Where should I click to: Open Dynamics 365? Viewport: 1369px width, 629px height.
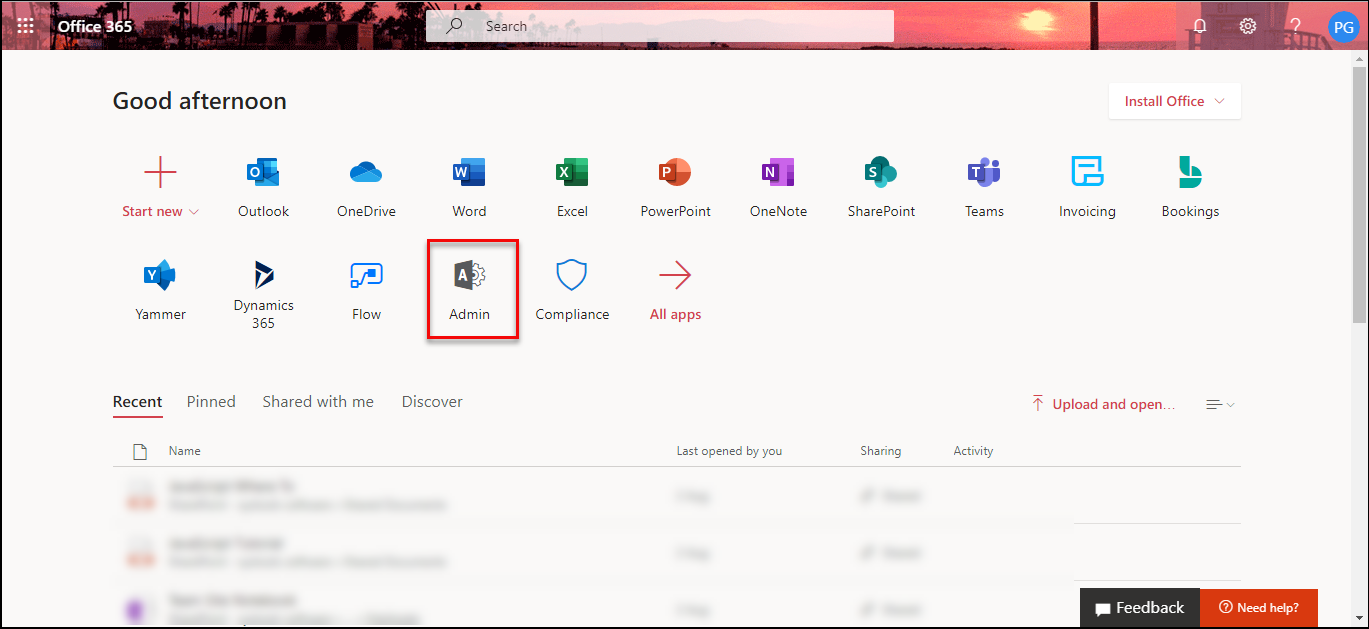pyautogui.click(x=263, y=294)
